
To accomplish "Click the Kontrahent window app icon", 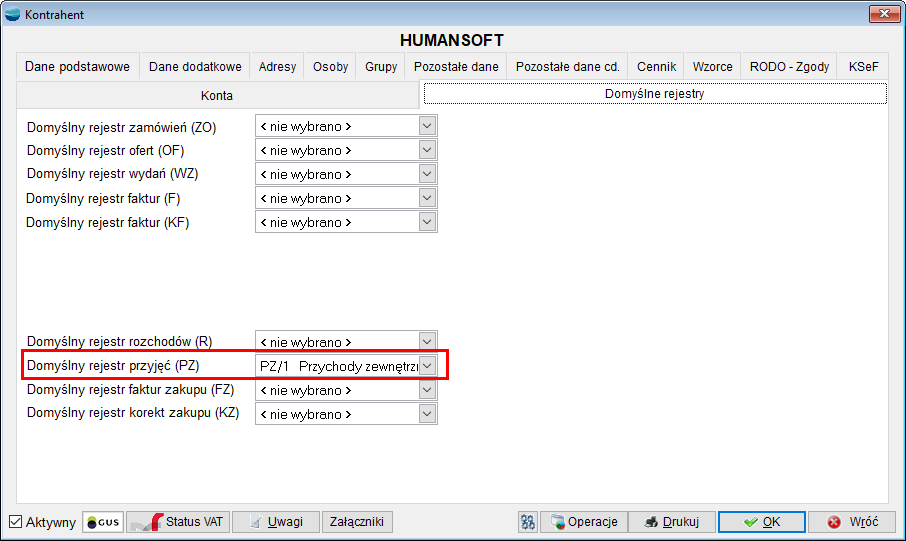I will pyautogui.click(x=12, y=14).
